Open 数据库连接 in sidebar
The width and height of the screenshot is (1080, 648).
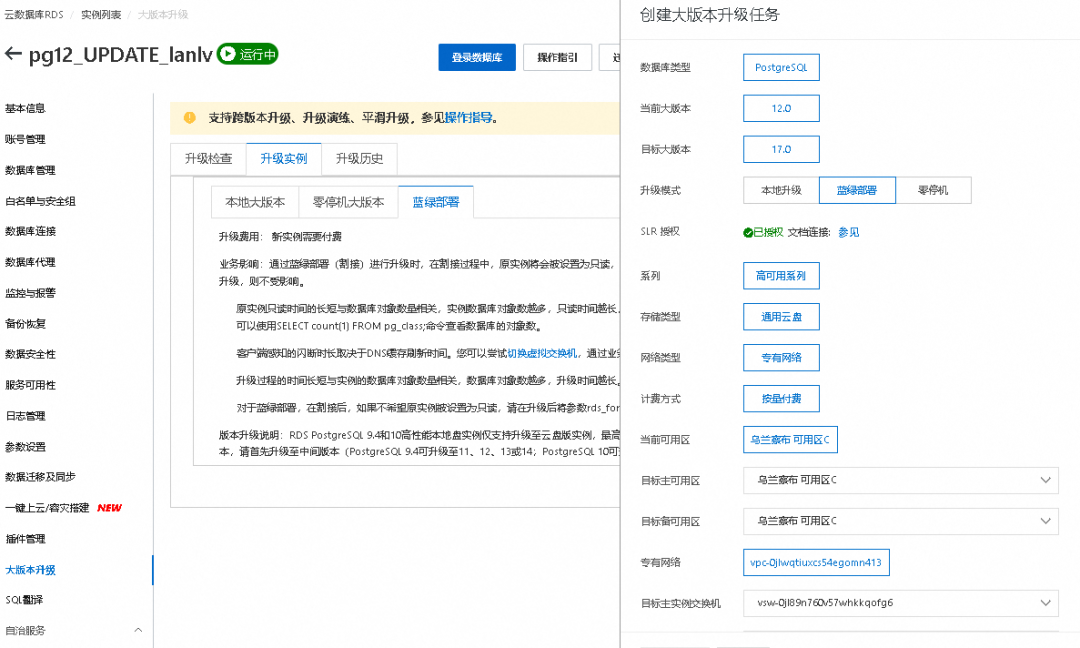[30, 231]
